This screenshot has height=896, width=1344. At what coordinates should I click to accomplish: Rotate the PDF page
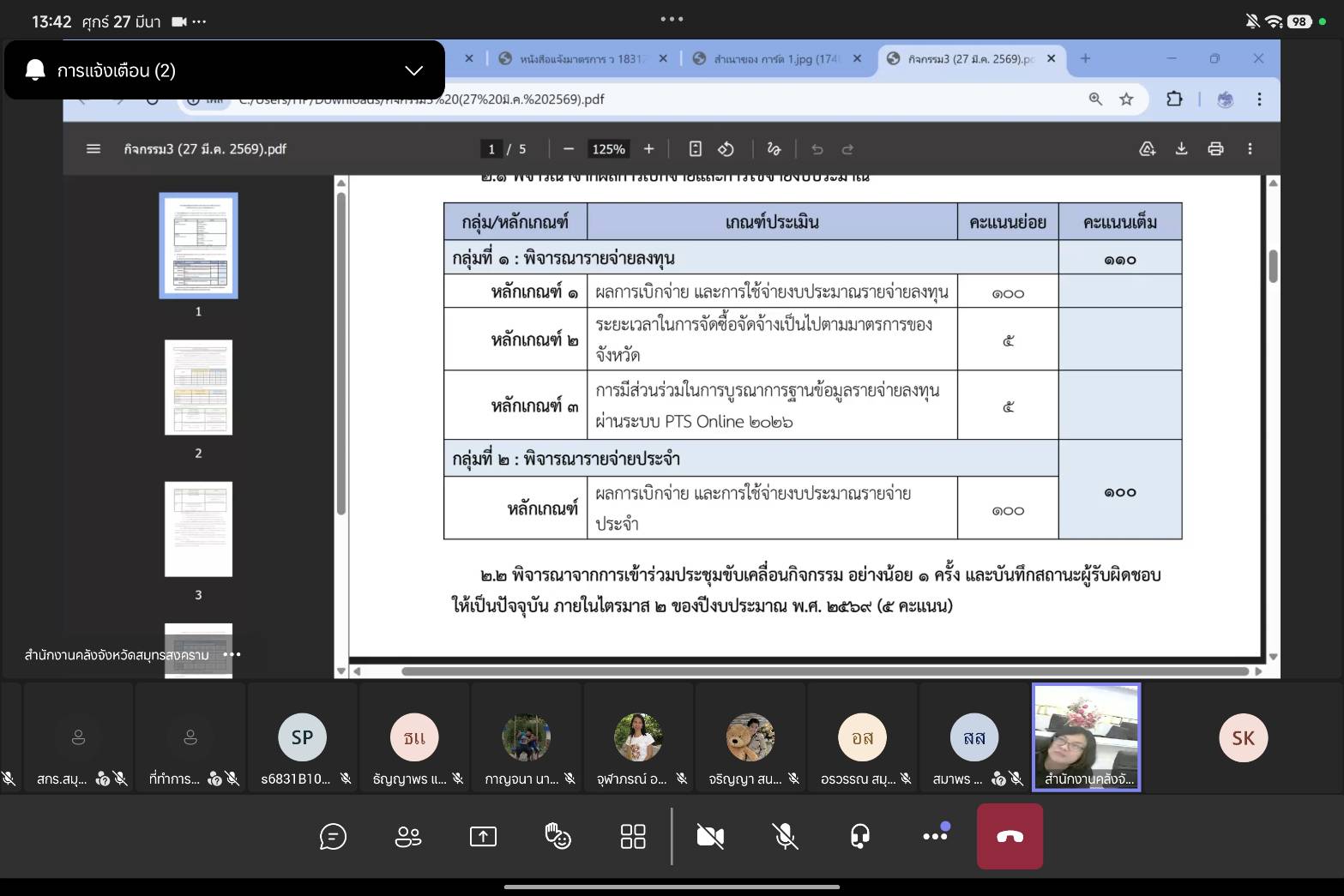726,149
